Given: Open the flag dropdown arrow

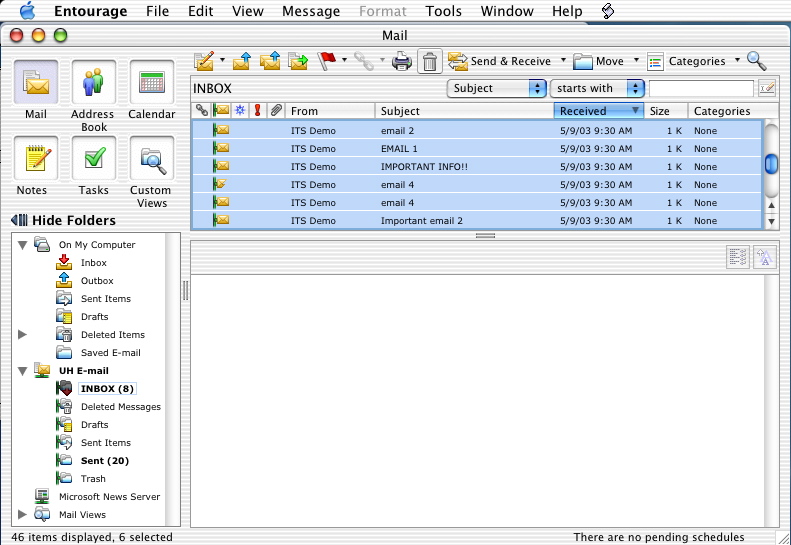Looking at the screenshot, I should (x=345, y=60).
